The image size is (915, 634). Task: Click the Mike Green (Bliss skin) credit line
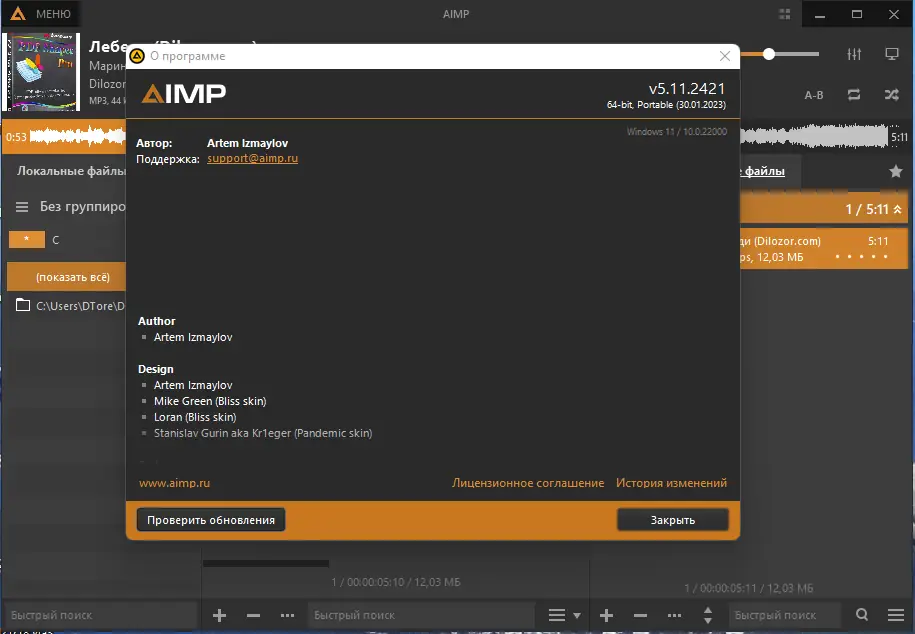210,401
